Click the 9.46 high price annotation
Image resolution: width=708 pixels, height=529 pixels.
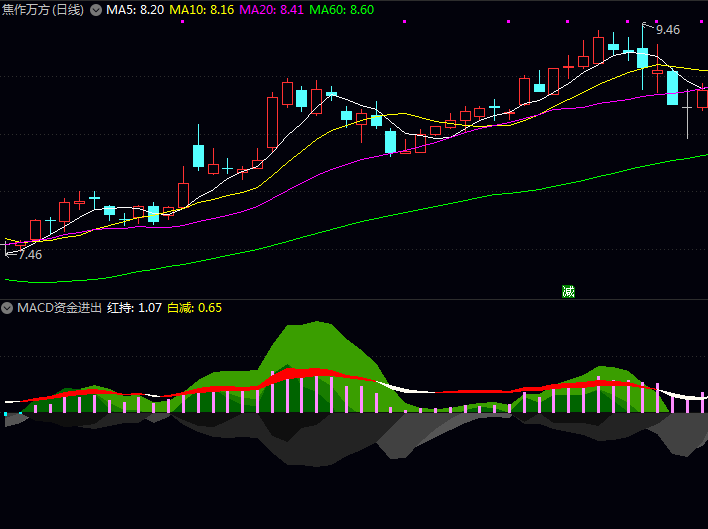click(668, 30)
